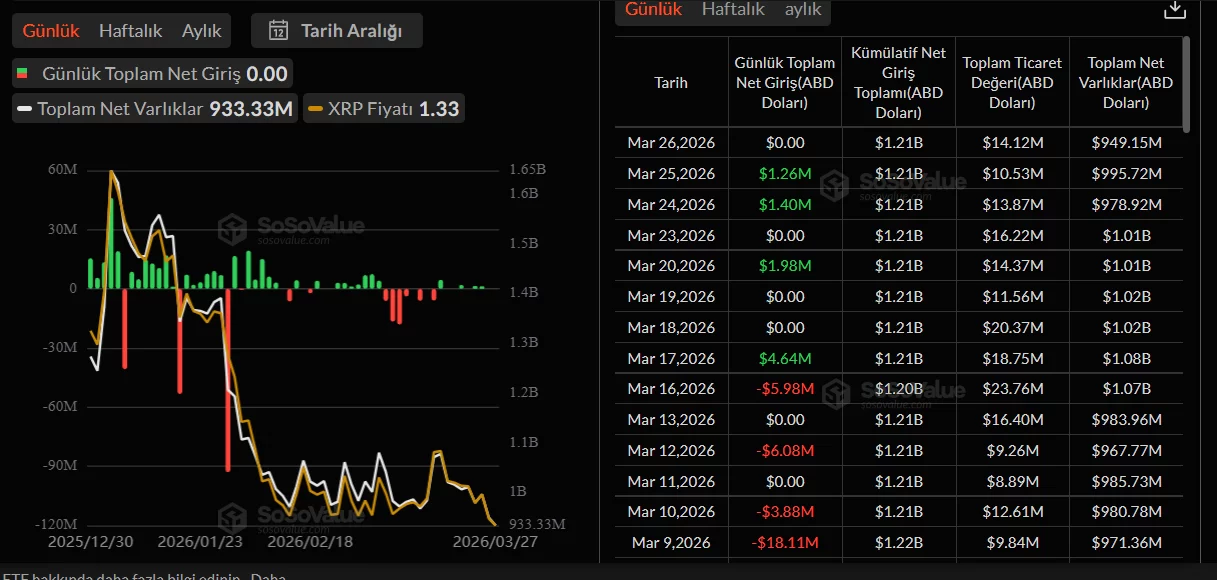The width and height of the screenshot is (1217, 580).
Task: Click the download icon above the table
Action: click(1175, 9)
